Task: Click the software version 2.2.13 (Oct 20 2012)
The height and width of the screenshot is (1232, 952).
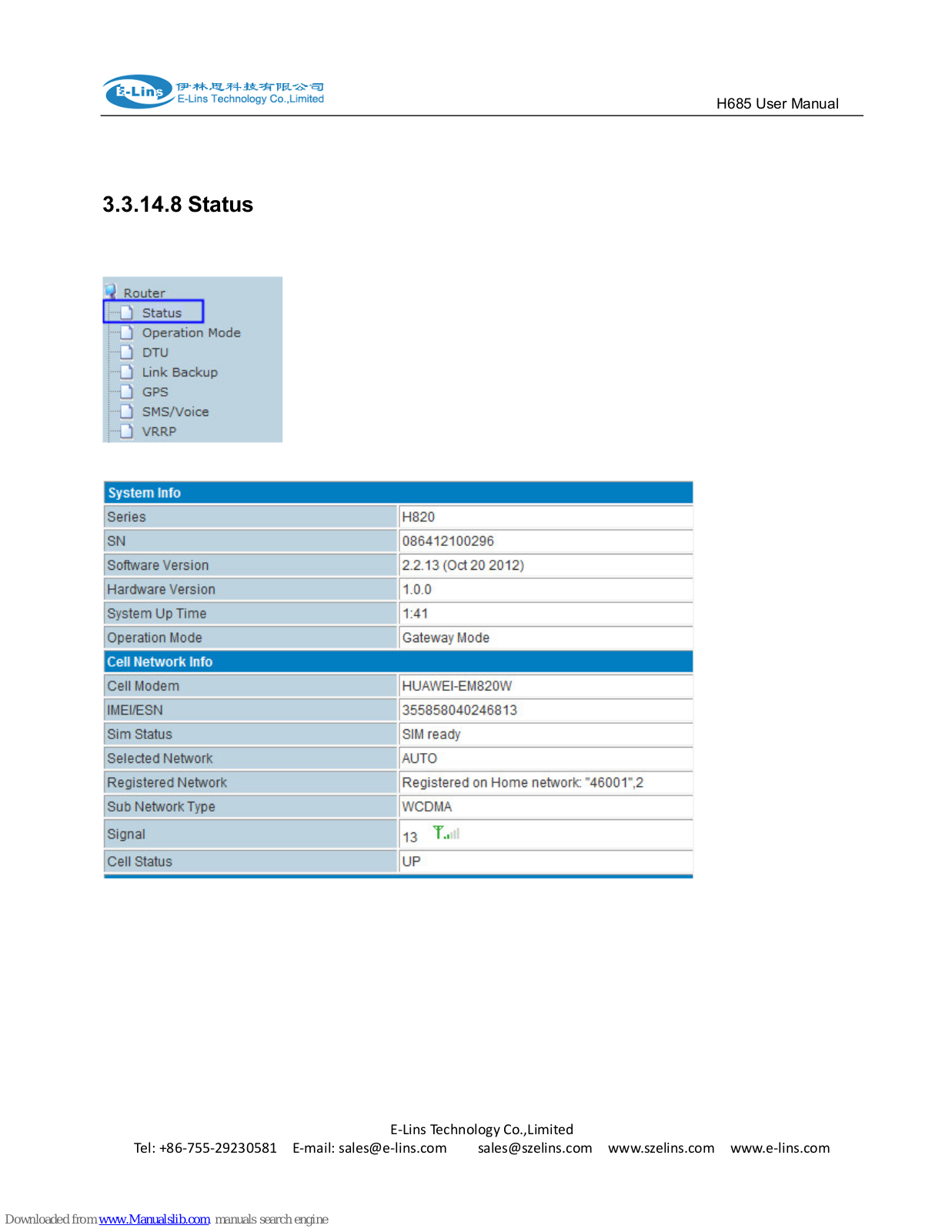Action: tap(463, 565)
